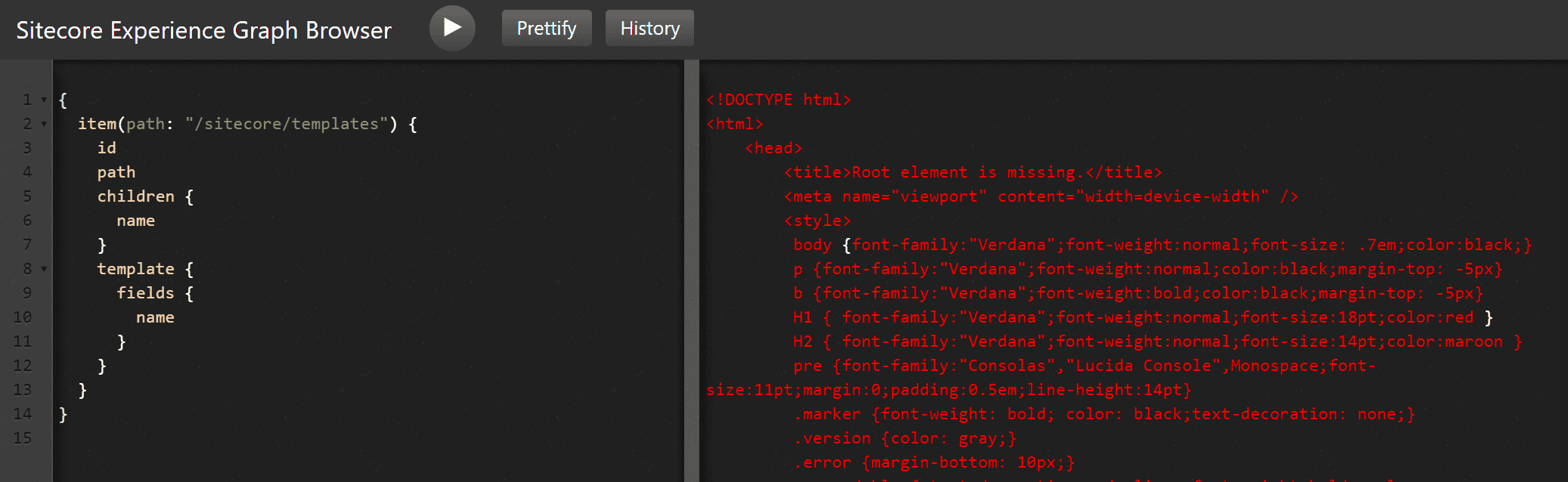The height and width of the screenshot is (482, 1568).
Task: Collapse the code block at line 1
Action: point(44,100)
